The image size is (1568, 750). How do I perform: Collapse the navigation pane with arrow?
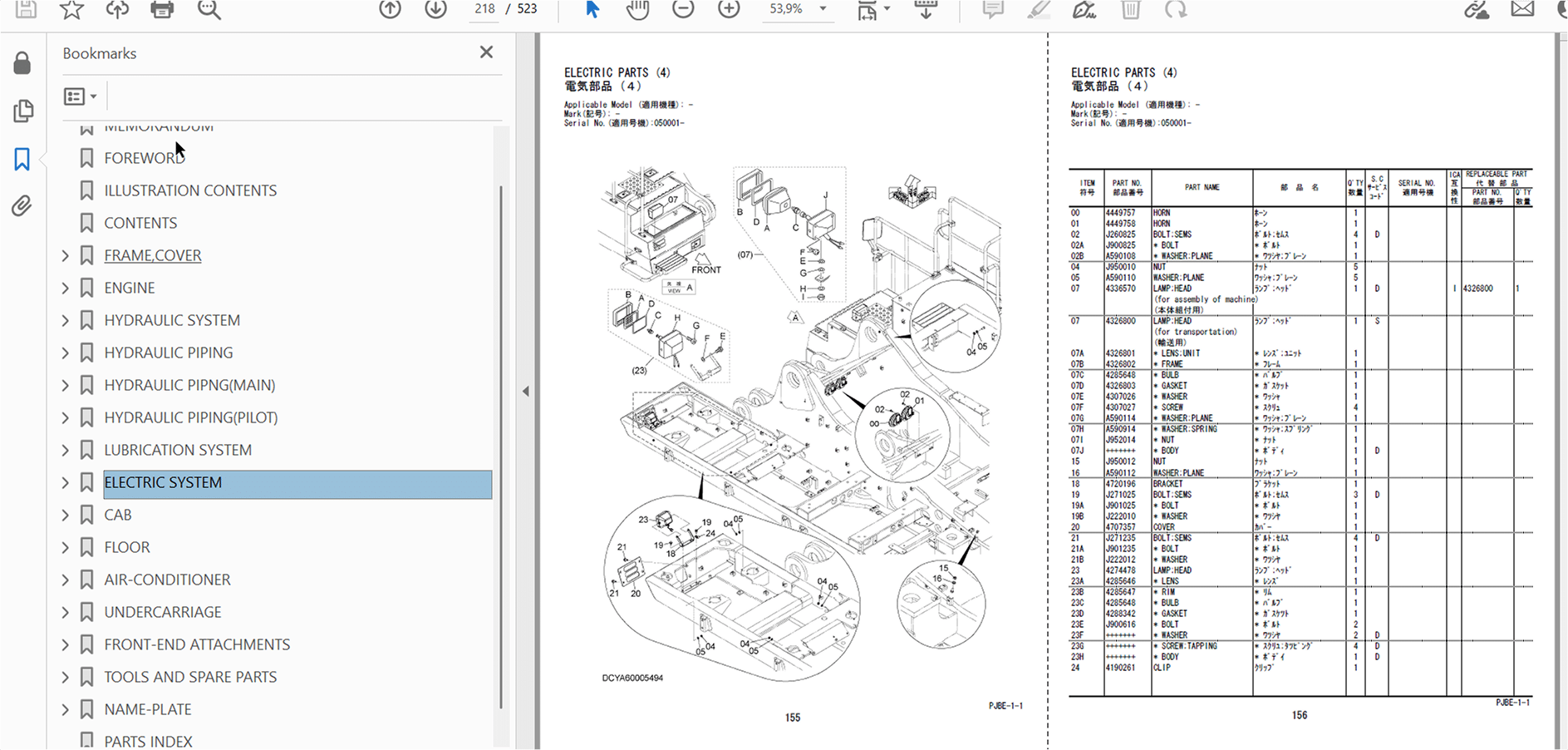coord(525,391)
